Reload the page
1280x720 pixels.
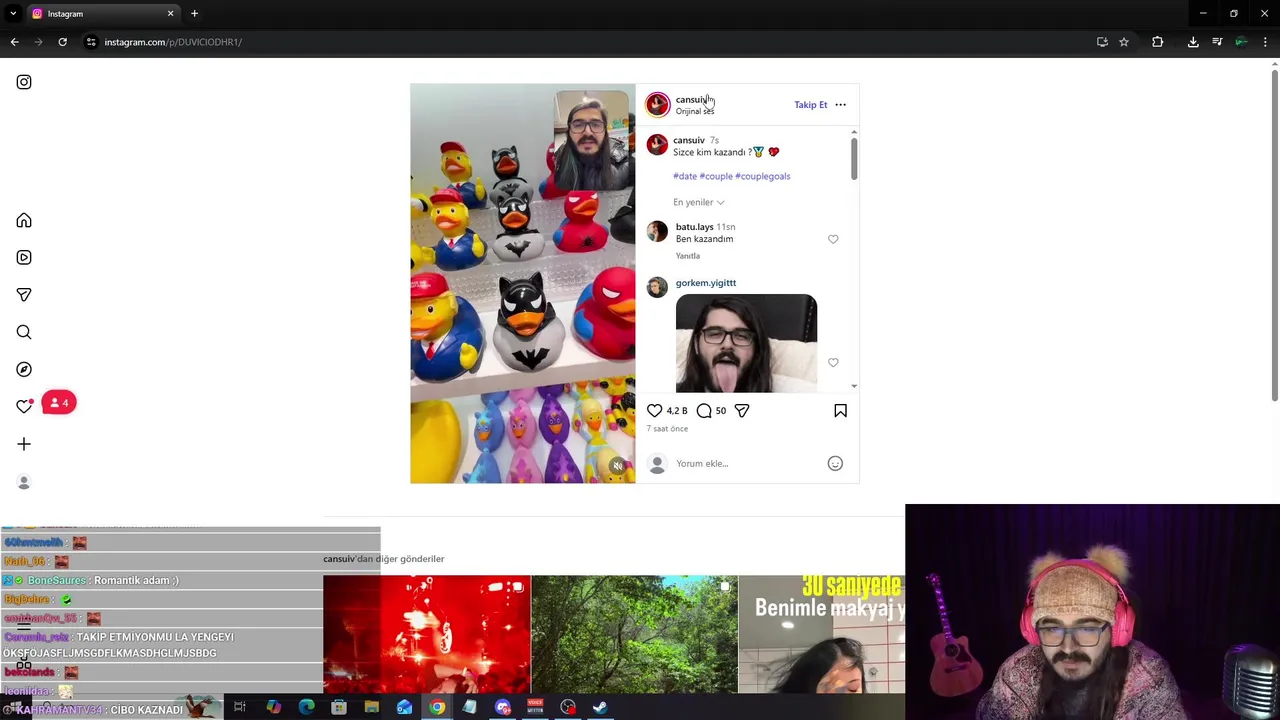coord(62,42)
